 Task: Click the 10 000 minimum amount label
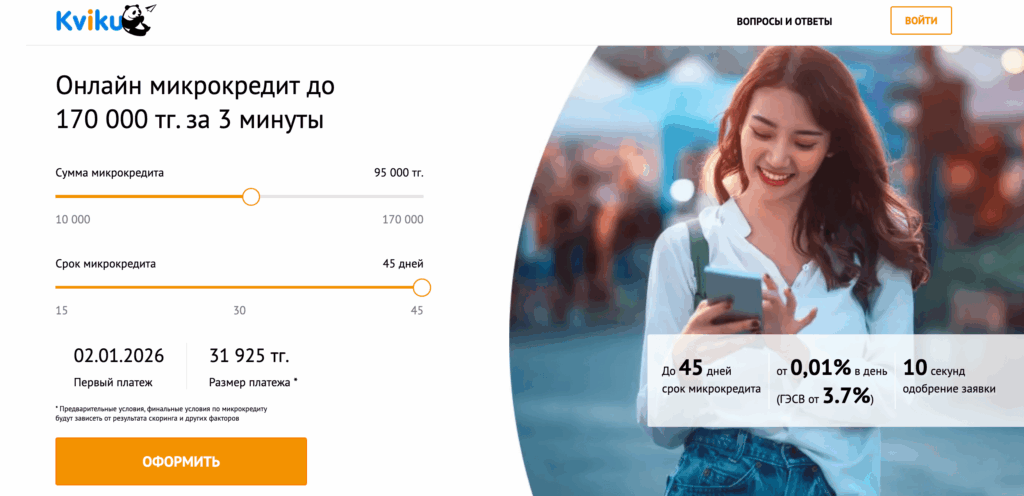tap(72, 220)
